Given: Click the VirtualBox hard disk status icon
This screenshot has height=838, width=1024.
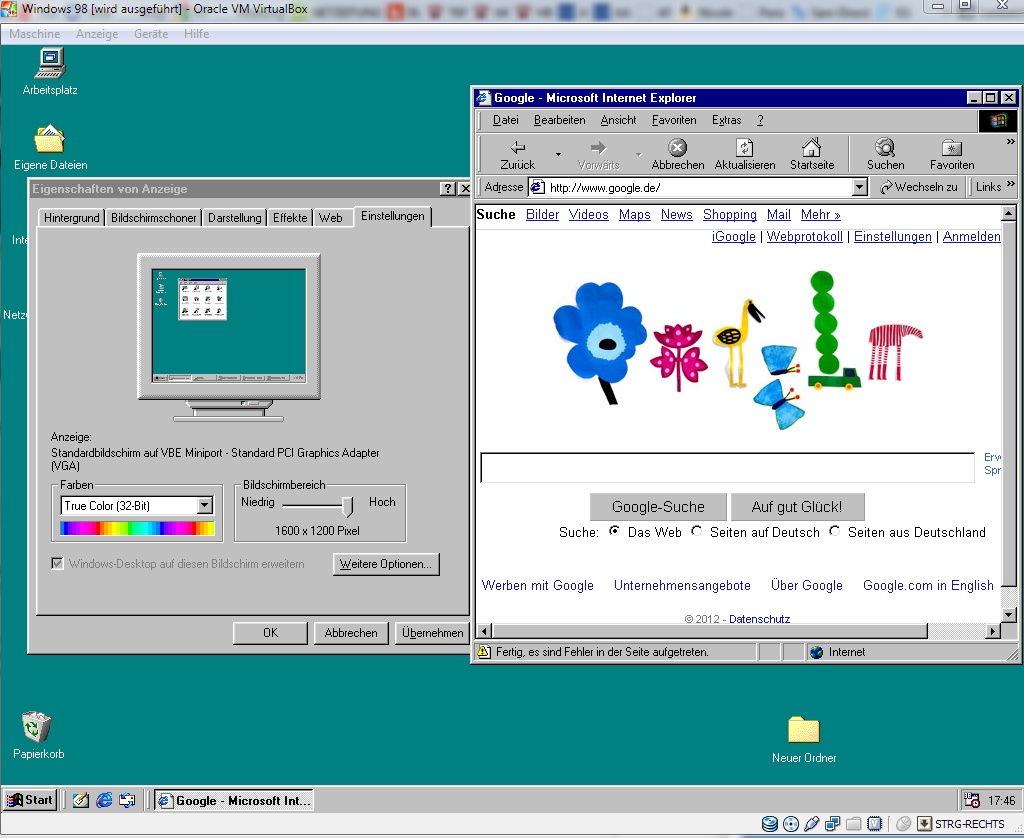Looking at the screenshot, I should click(x=770, y=824).
